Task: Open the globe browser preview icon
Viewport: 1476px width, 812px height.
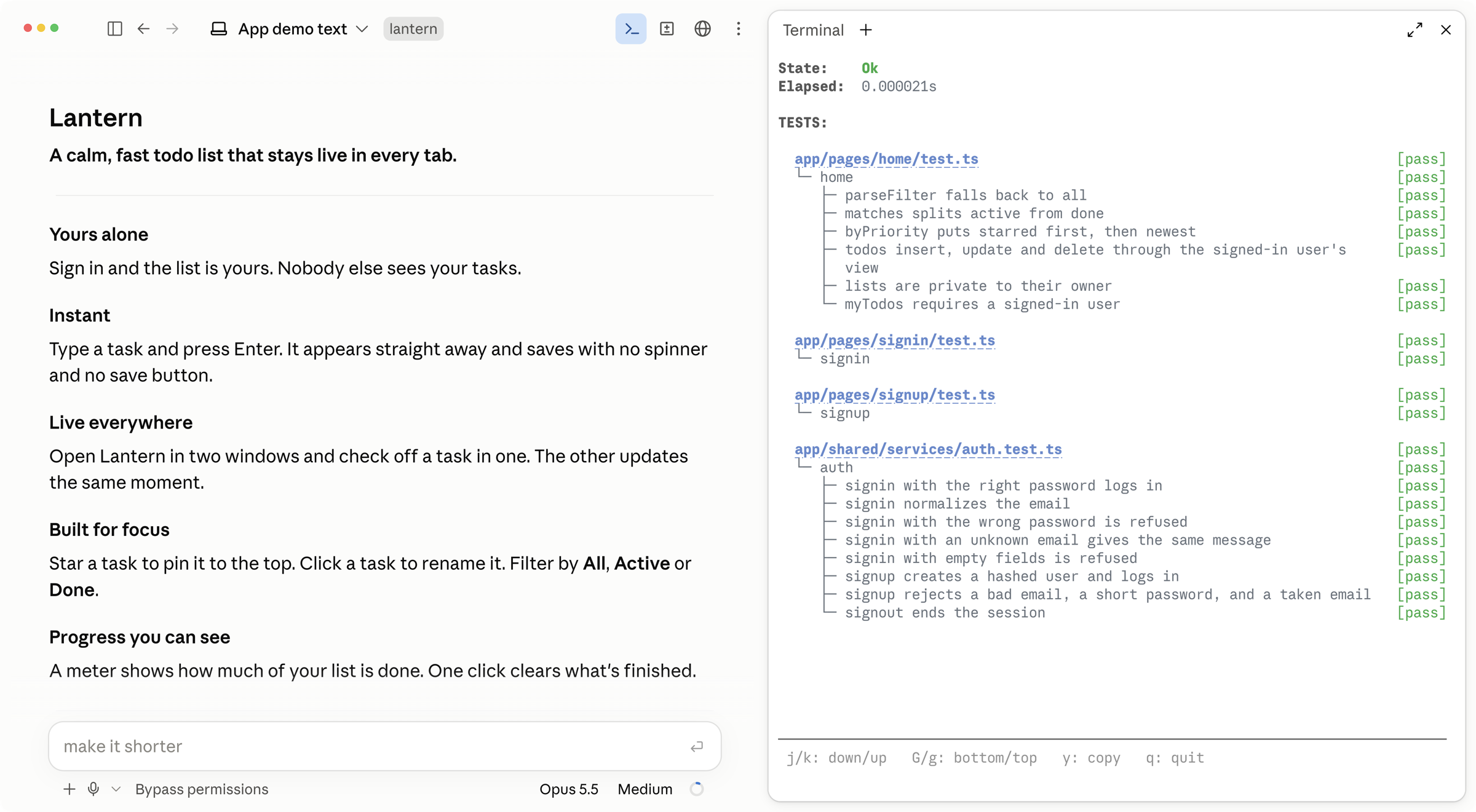Action: (x=702, y=29)
